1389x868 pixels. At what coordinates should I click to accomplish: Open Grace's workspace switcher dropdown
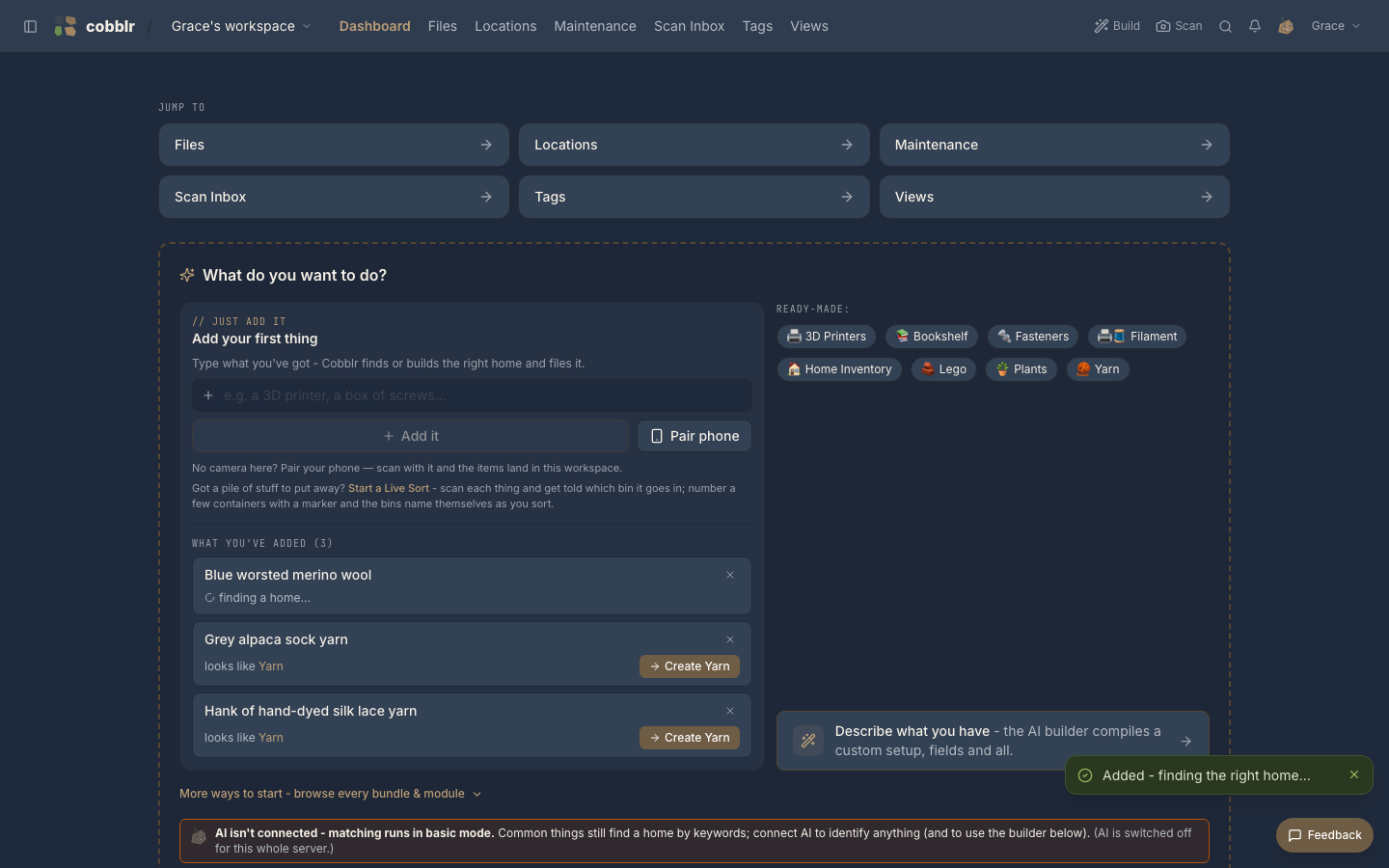click(241, 26)
